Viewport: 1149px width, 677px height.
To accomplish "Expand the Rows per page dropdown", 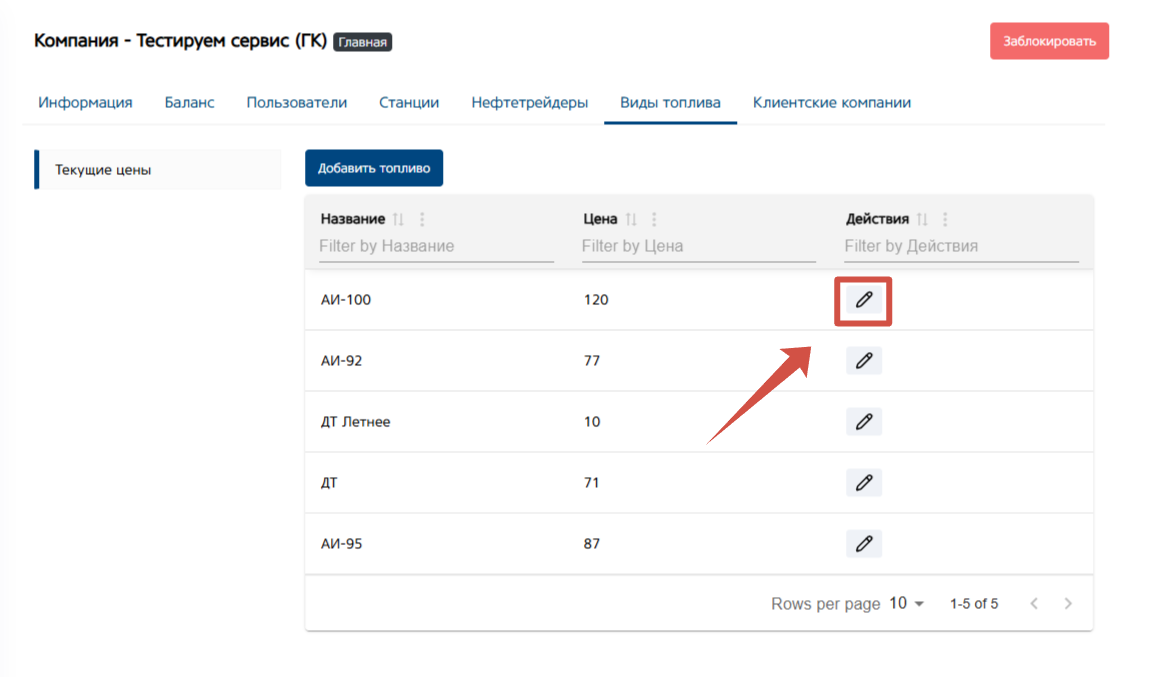I will pyautogui.click(x=907, y=604).
